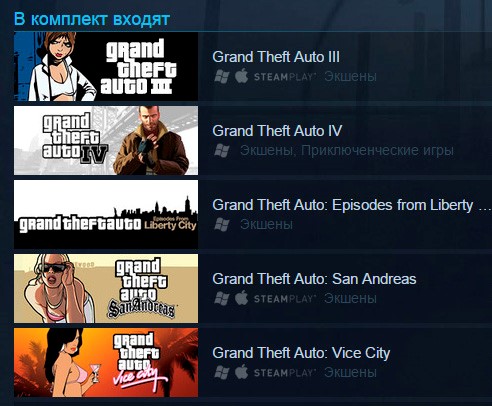Open the Grand Theft Auto III title link
Screen dimensions: 492x406
[x=276, y=57]
